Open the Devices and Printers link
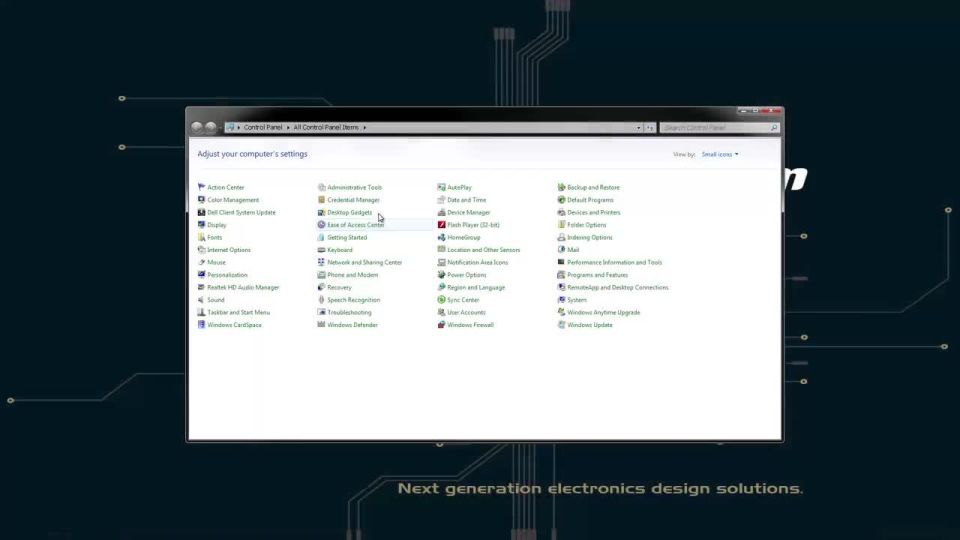The height and width of the screenshot is (540, 960). (x=594, y=212)
